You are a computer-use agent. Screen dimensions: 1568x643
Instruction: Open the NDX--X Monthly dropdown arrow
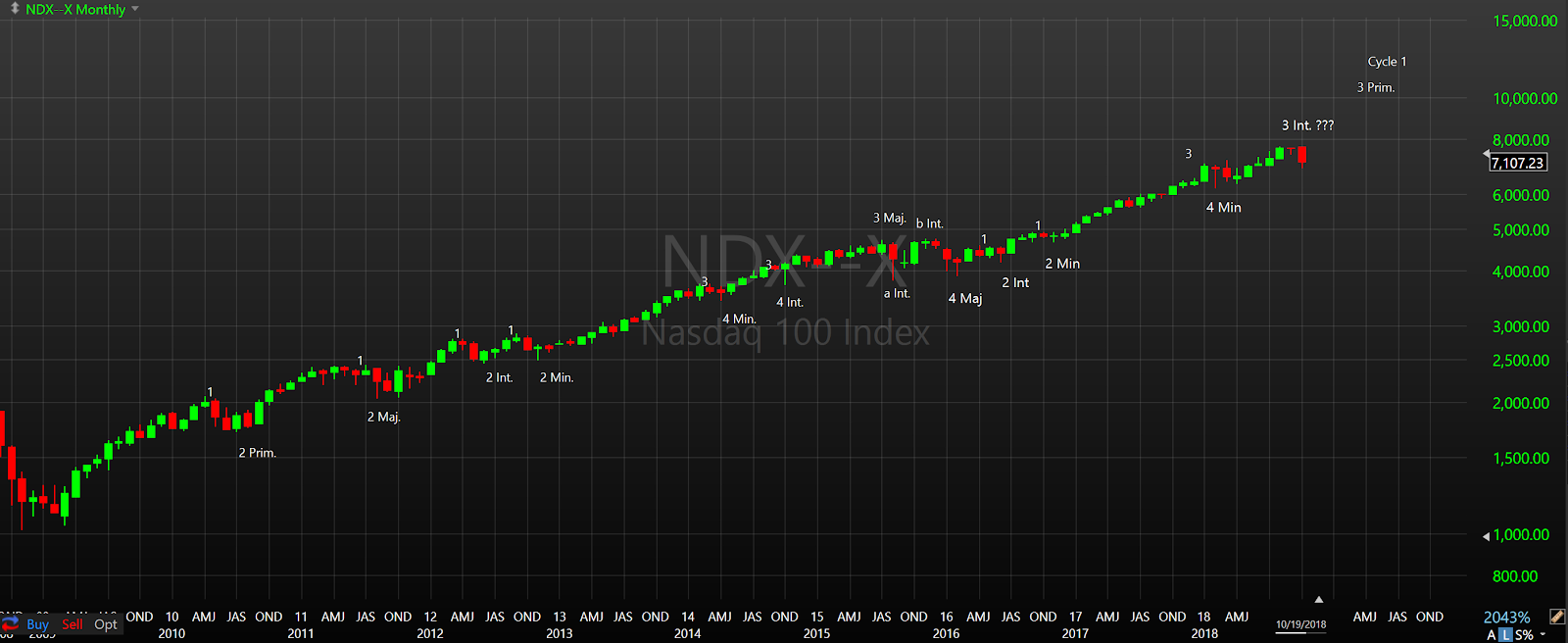pyautogui.click(x=135, y=9)
